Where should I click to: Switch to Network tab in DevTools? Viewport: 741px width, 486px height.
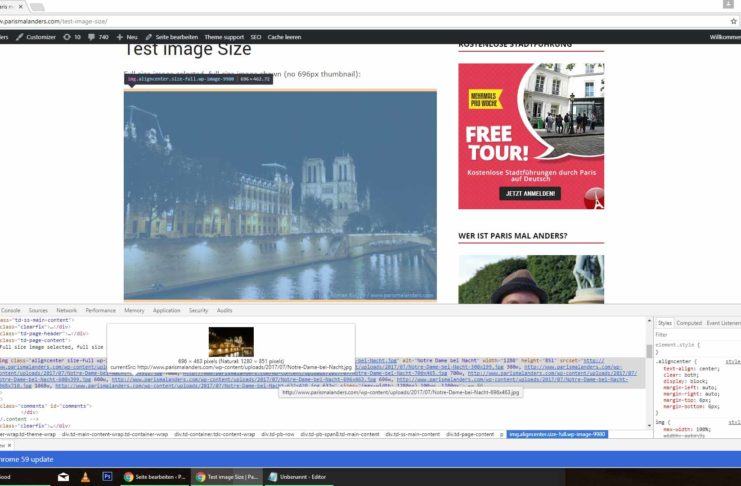point(66,311)
